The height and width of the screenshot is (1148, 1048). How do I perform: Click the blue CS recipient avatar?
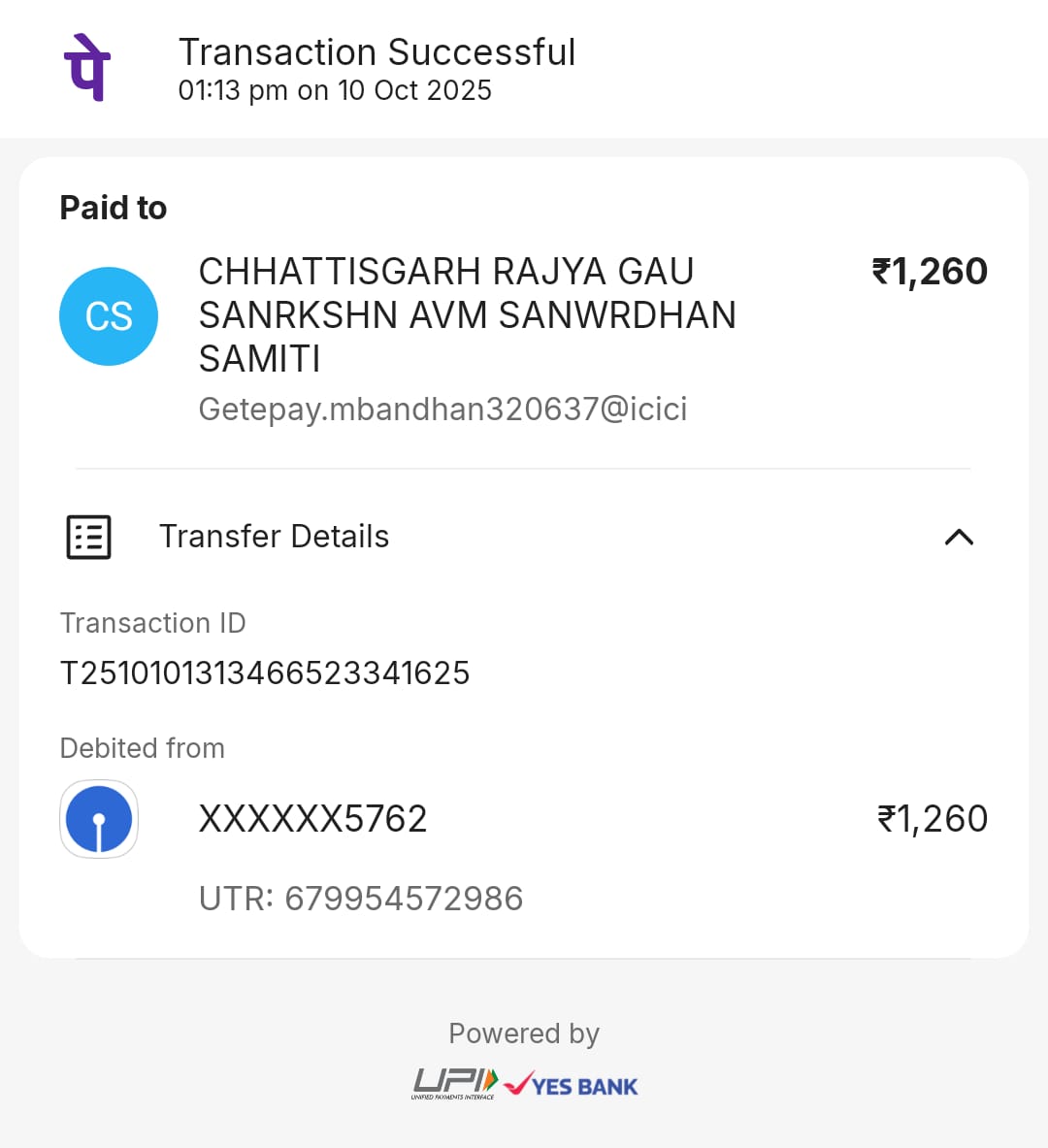[109, 316]
